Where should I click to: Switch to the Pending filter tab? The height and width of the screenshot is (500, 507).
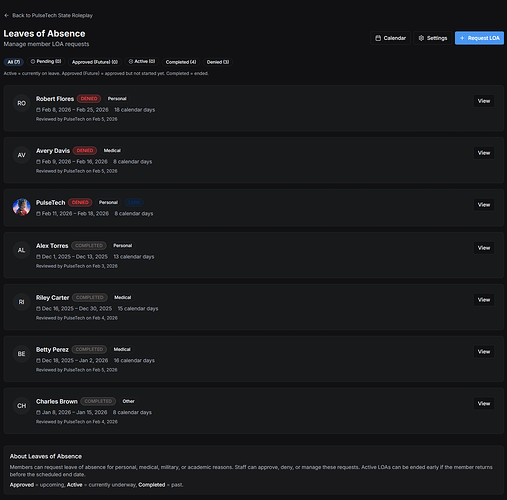click(x=46, y=62)
